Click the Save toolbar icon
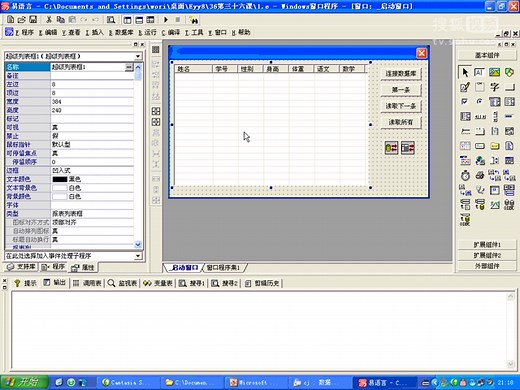 pos(33,20)
